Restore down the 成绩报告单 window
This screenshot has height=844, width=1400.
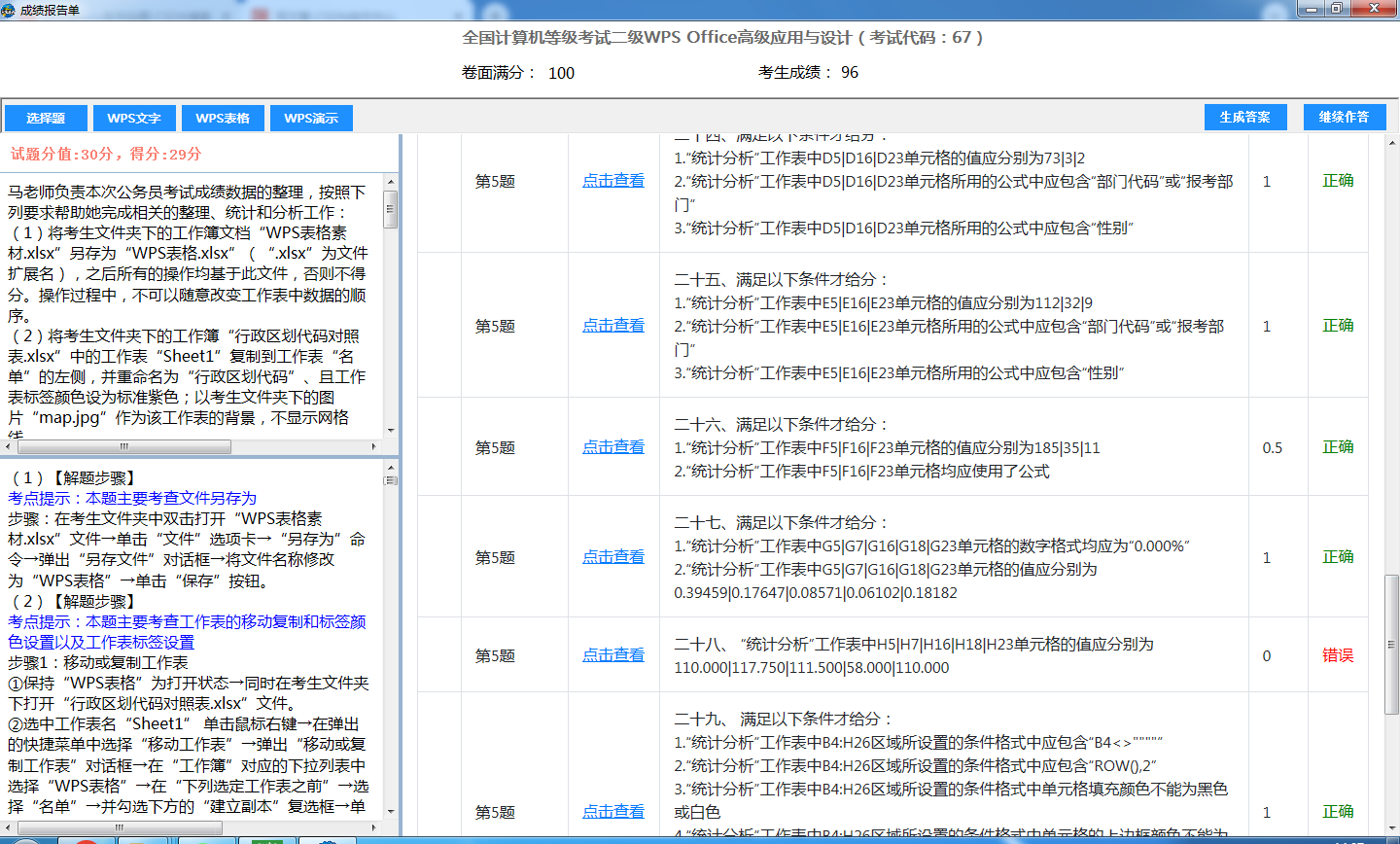[x=1337, y=9]
